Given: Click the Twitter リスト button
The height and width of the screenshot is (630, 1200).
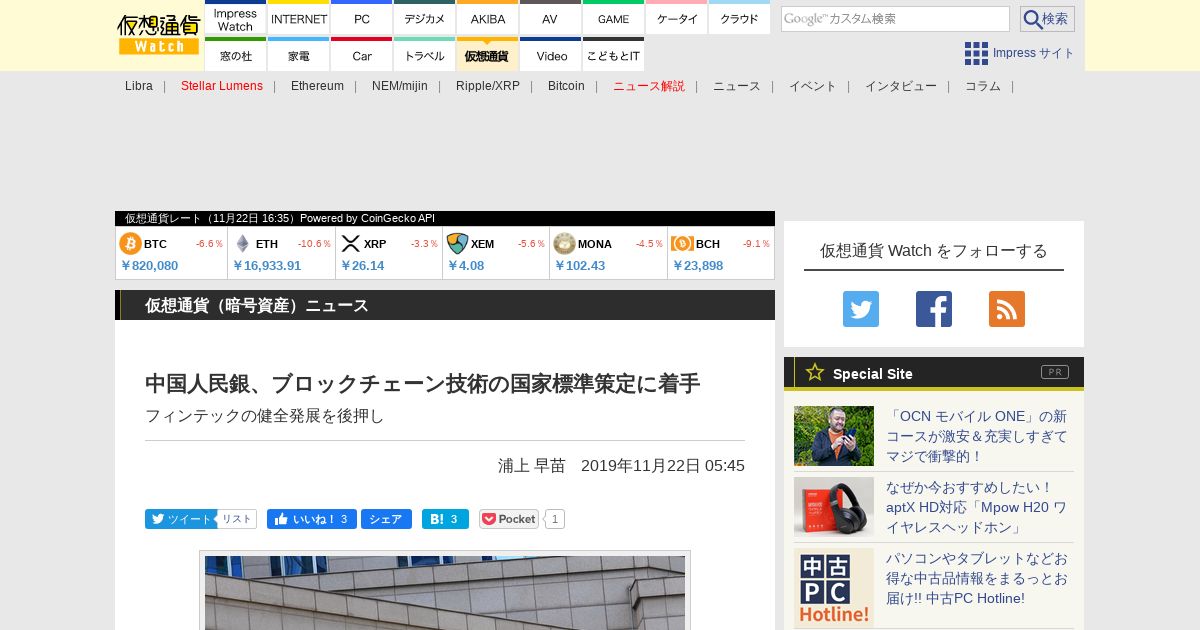Looking at the screenshot, I should coord(237,519).
